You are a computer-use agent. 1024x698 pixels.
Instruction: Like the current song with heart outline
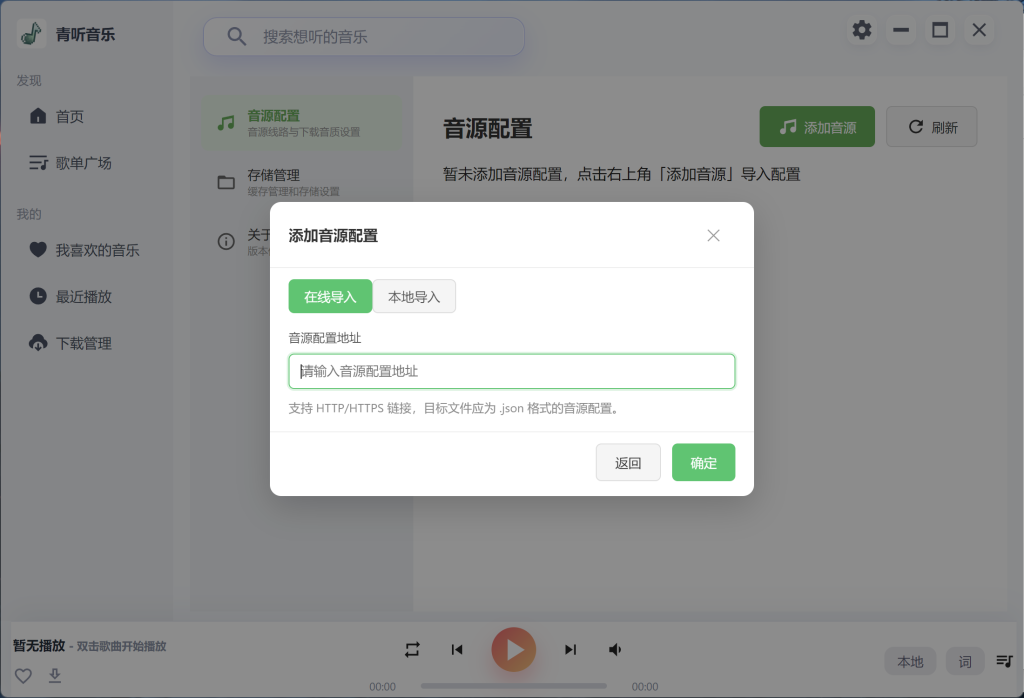coord(24,676)
